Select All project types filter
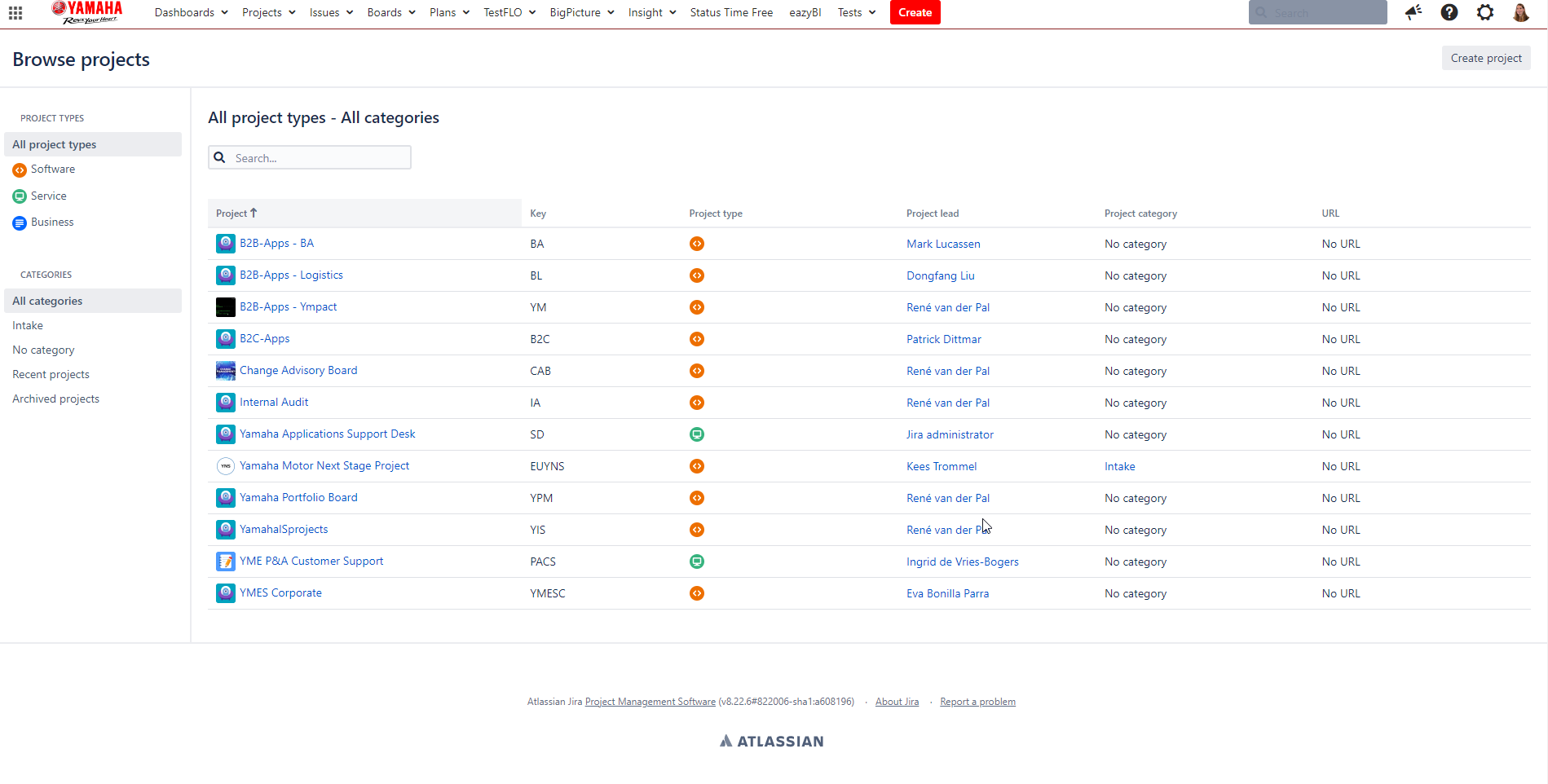 pos(93,144)
